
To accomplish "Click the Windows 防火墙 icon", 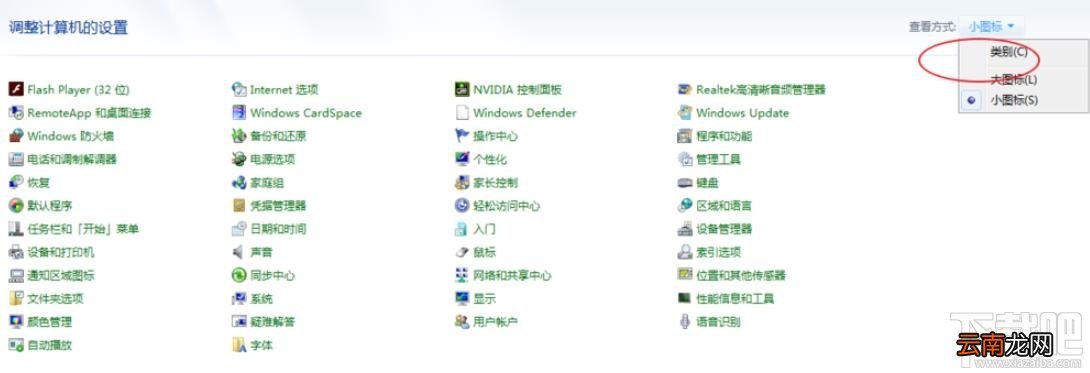I will pyautogui.click(x=16, y=135).
